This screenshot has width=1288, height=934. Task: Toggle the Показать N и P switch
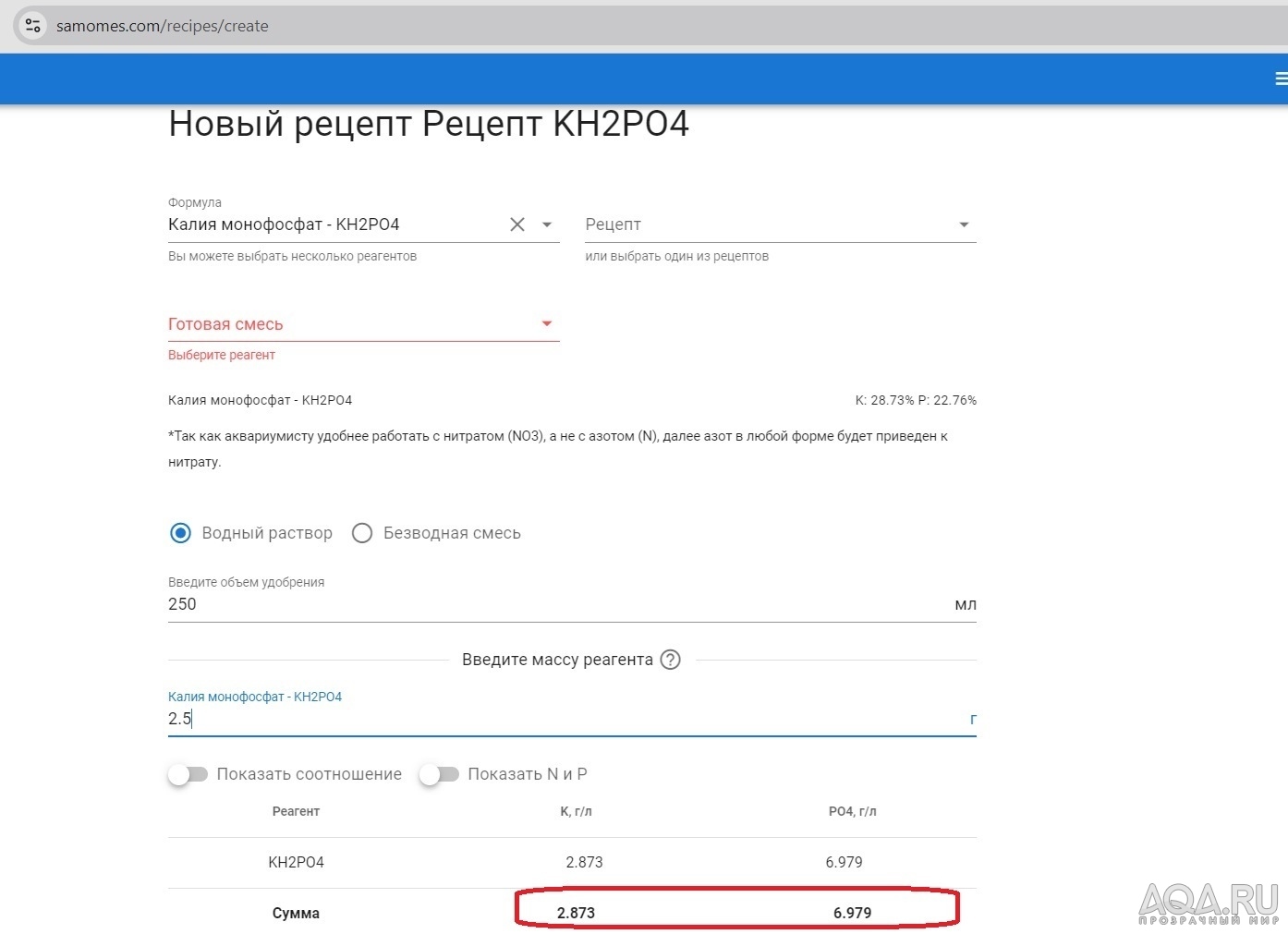[x=439, y=774]
